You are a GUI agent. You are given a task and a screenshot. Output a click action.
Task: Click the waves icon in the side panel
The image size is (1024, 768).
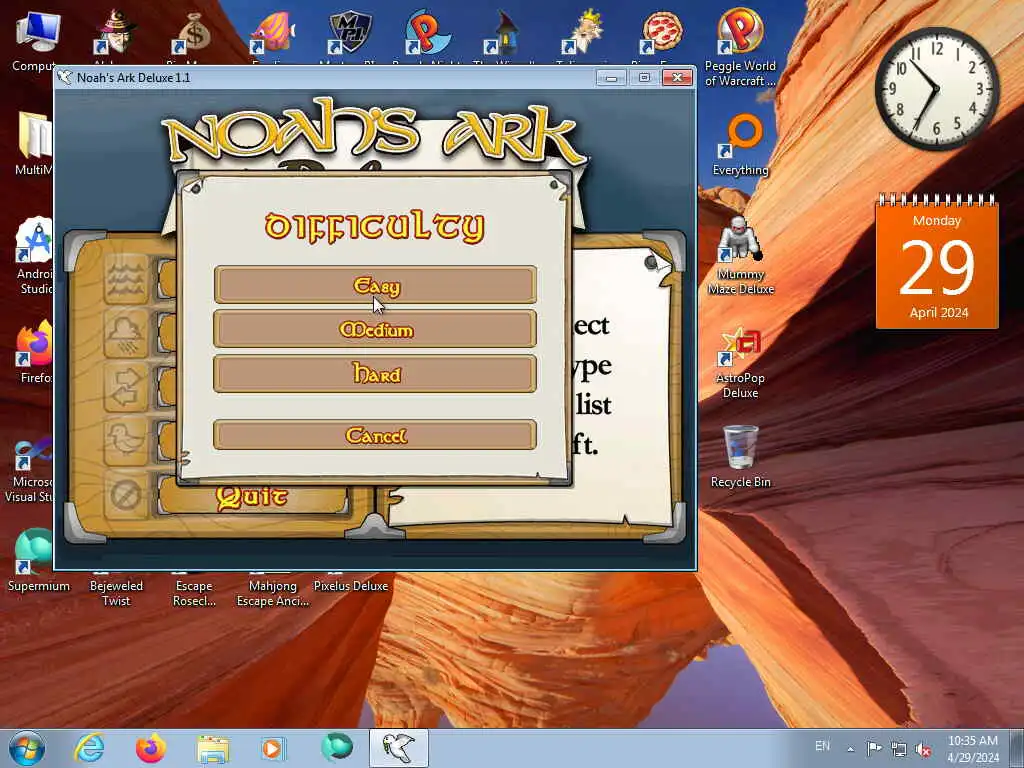(125, 281)
